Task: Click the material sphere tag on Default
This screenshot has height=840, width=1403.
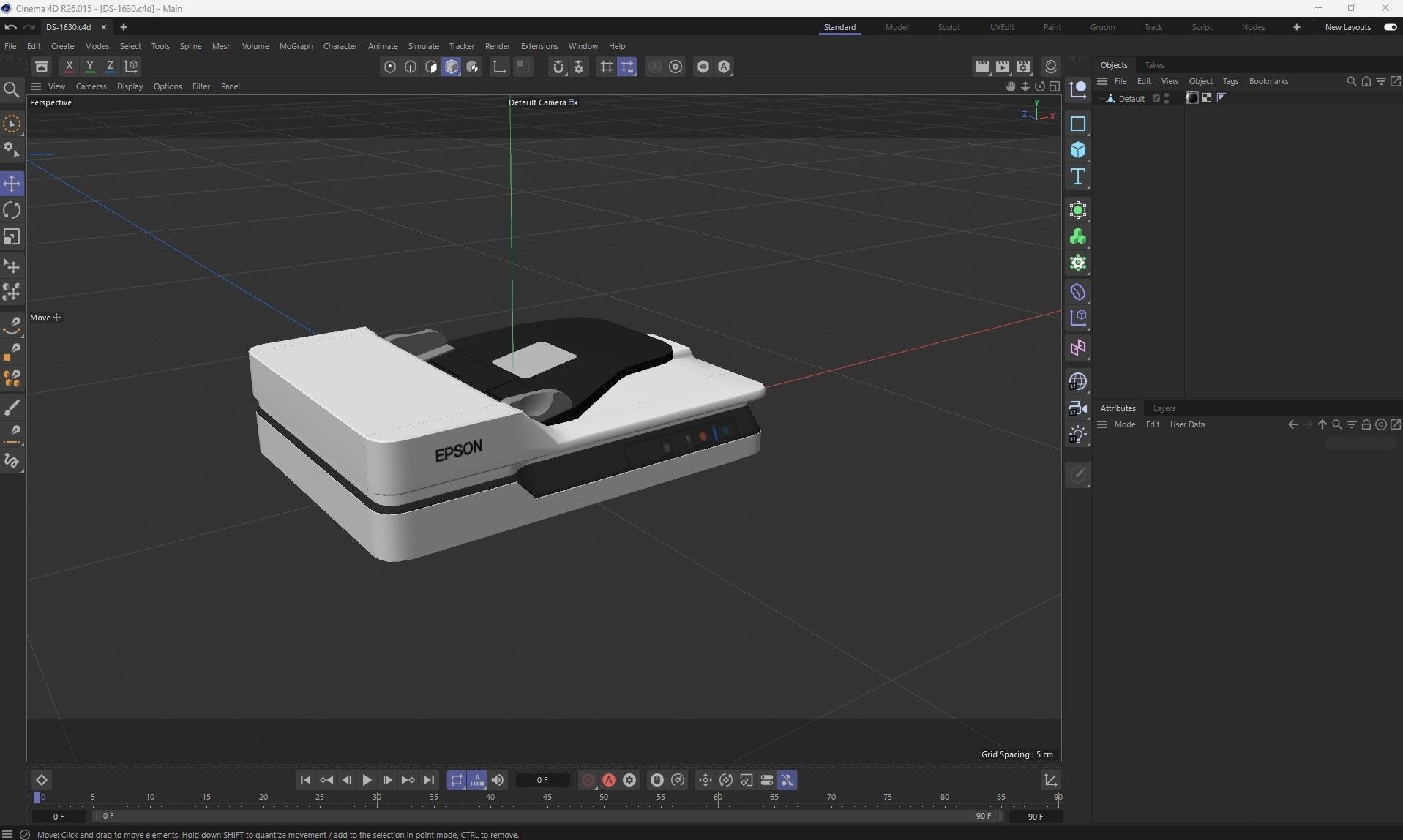Action: (x=1192, y=98)
